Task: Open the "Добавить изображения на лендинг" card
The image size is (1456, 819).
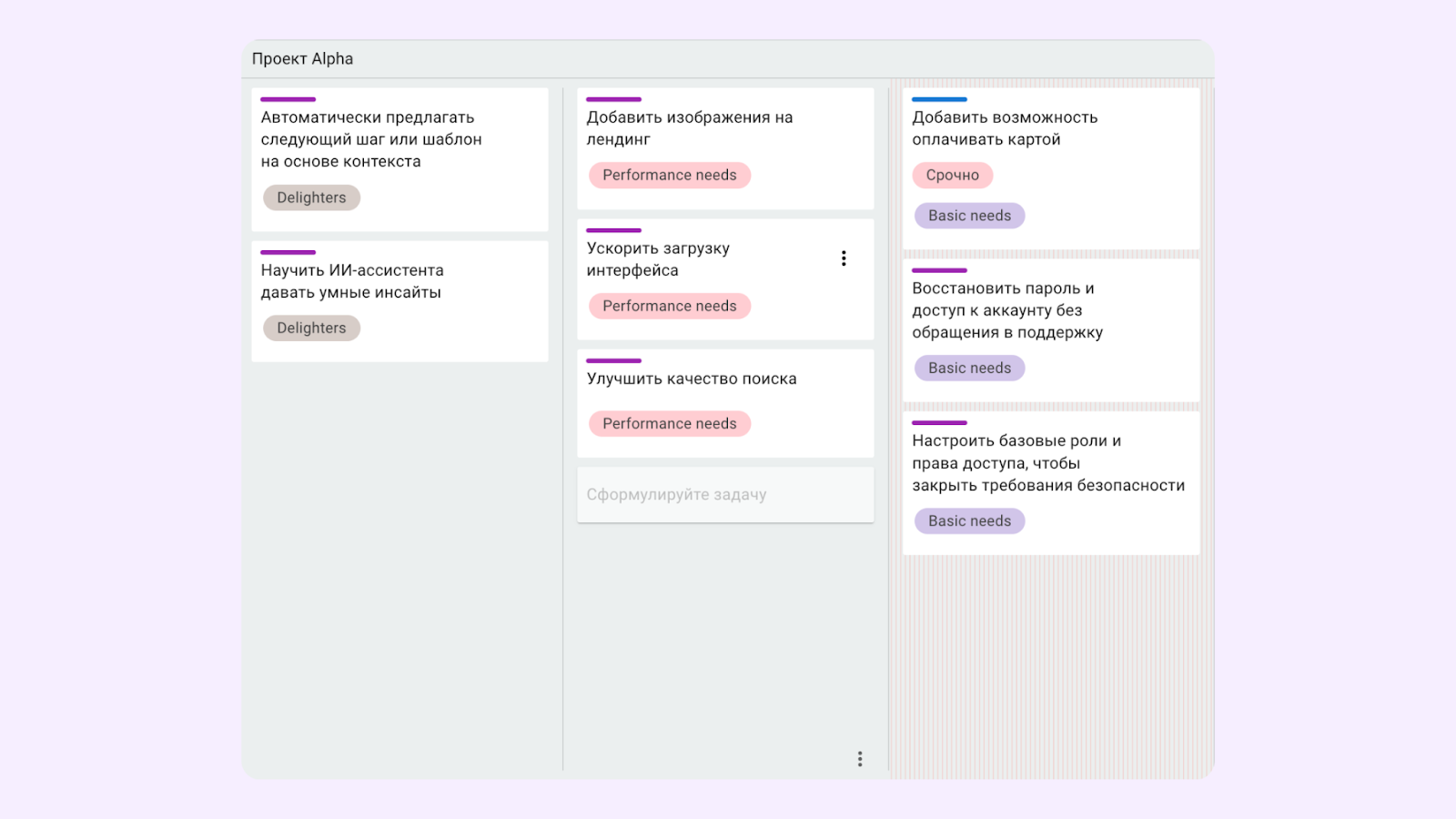Action: (x=689, y=128)
